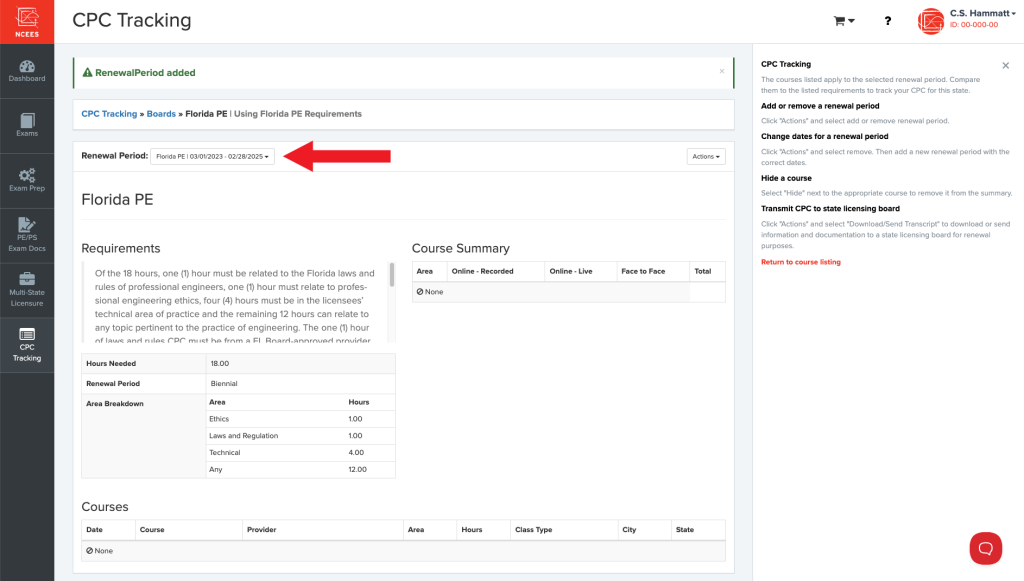The width and height of the screenshot is (1024, 581).
Task: Close the CPC Tracking help panel
Action: pos(1005,64)
